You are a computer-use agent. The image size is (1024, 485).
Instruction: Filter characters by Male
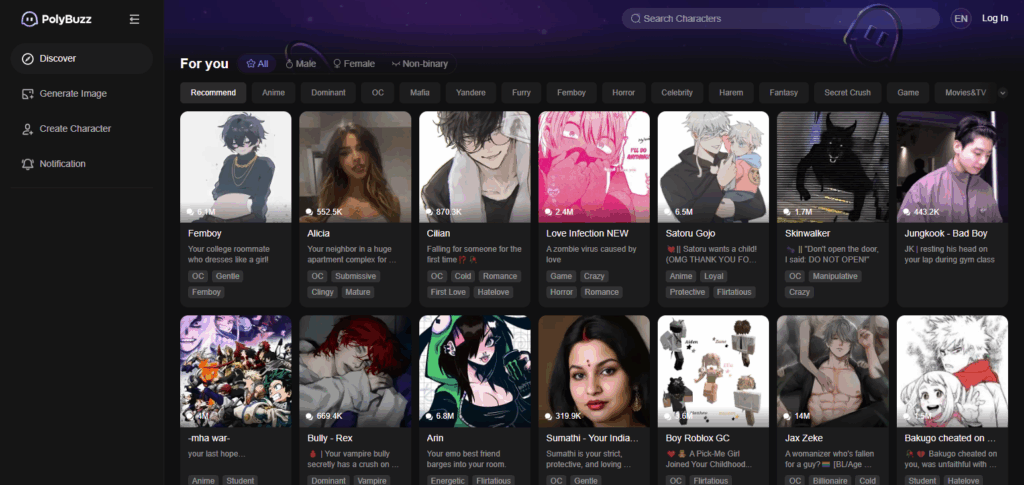tap(301, 64)
